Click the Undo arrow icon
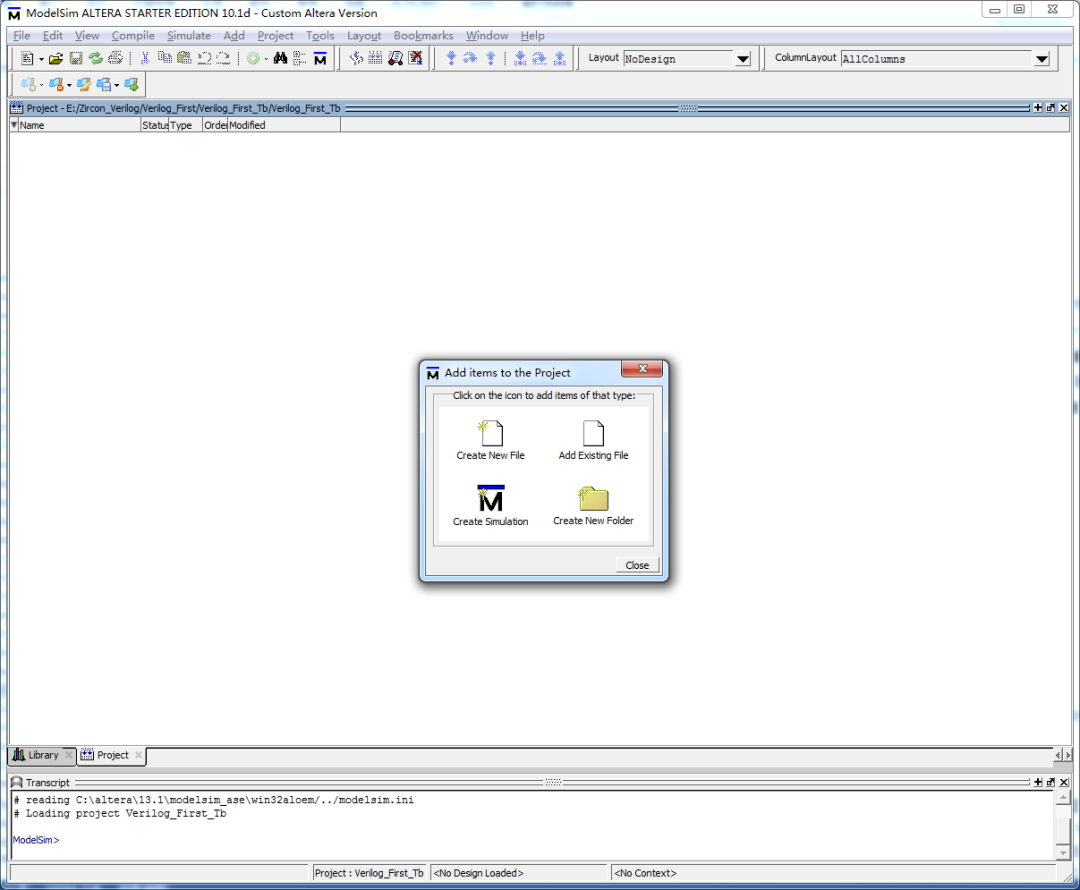Screen dimensions: 1080x890 click(x=204, y=59)
